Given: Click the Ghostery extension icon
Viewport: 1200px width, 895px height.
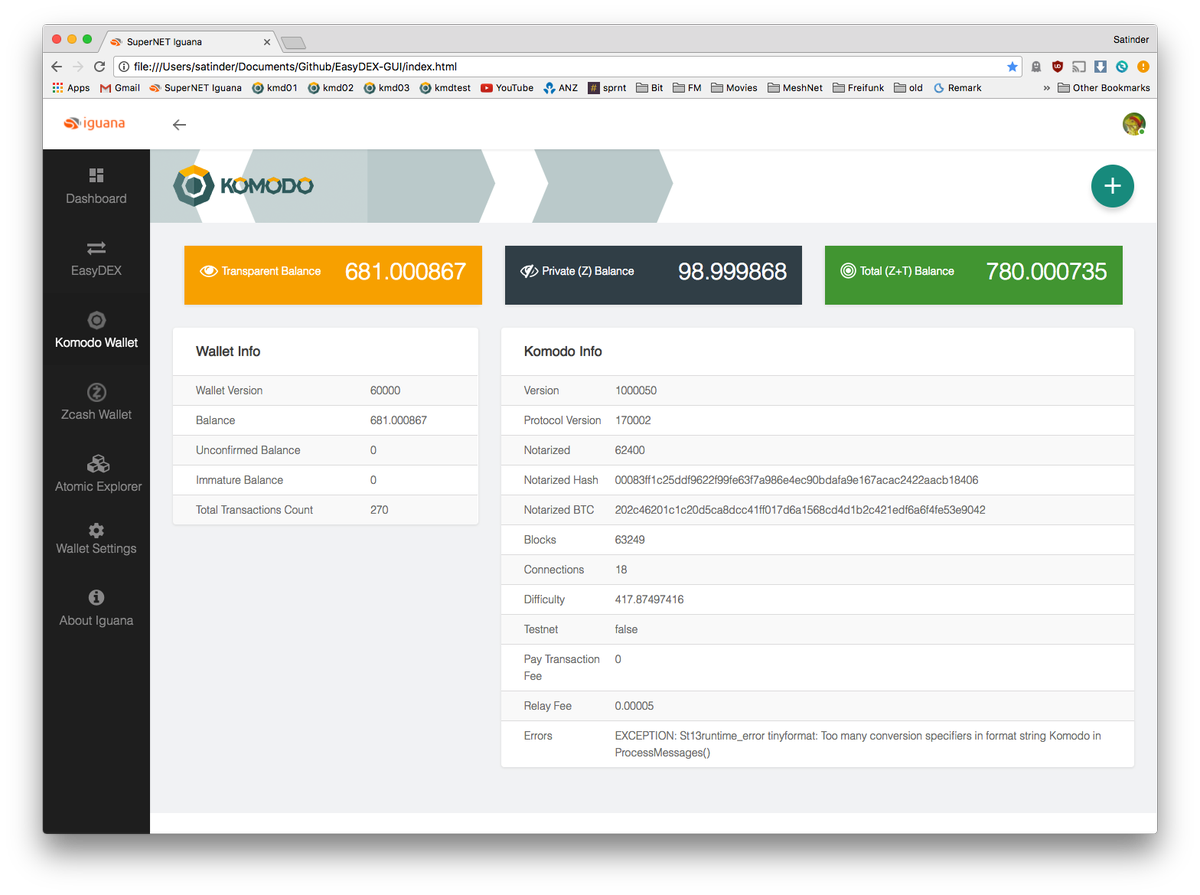Looking at the screenshot, I should coord(1036,67).
